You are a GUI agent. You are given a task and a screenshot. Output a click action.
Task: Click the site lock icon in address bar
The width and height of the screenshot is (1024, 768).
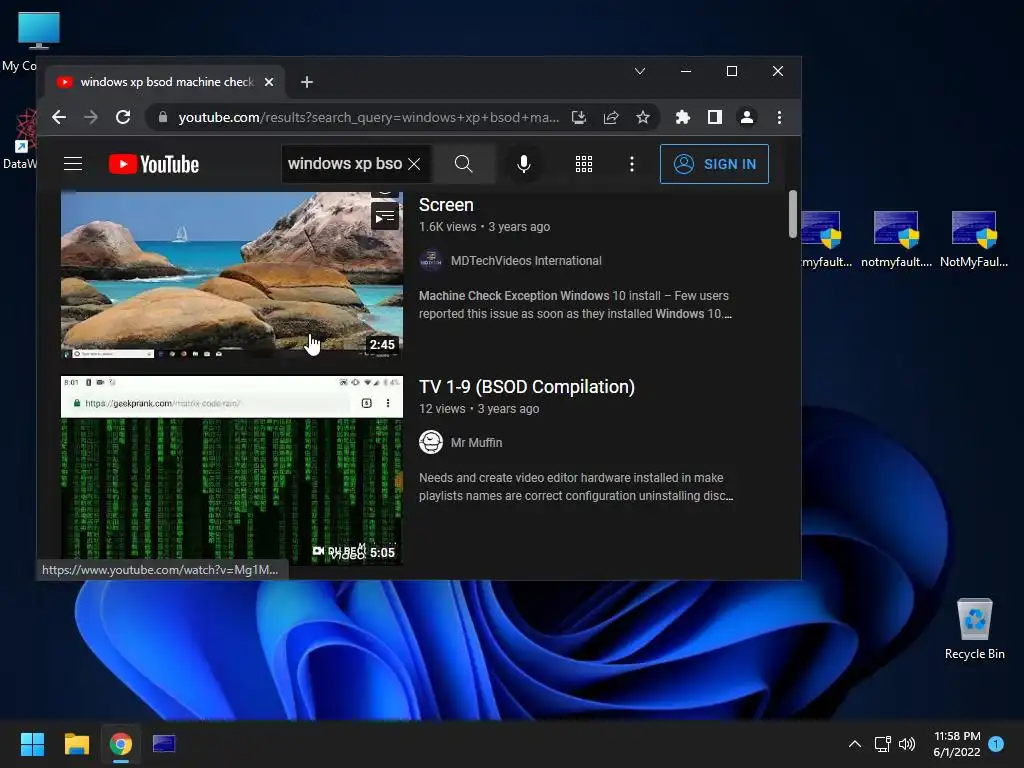click(x=163, y=117)
